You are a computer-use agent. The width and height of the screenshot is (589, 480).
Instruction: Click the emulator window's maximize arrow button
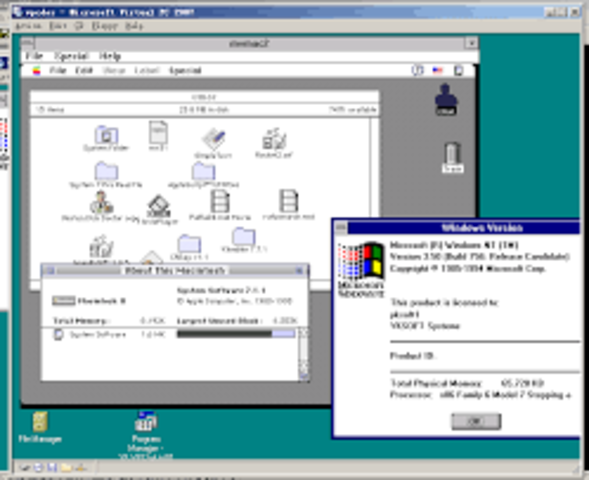click(x=471, y=43)
